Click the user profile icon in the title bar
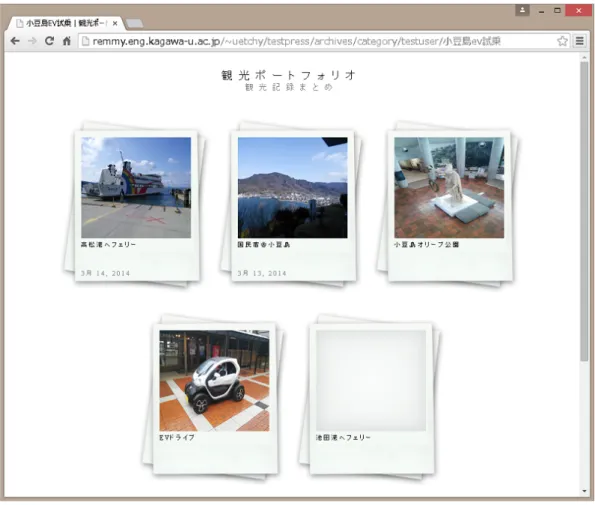The image size is (595, 505). (x=522, y=10)
